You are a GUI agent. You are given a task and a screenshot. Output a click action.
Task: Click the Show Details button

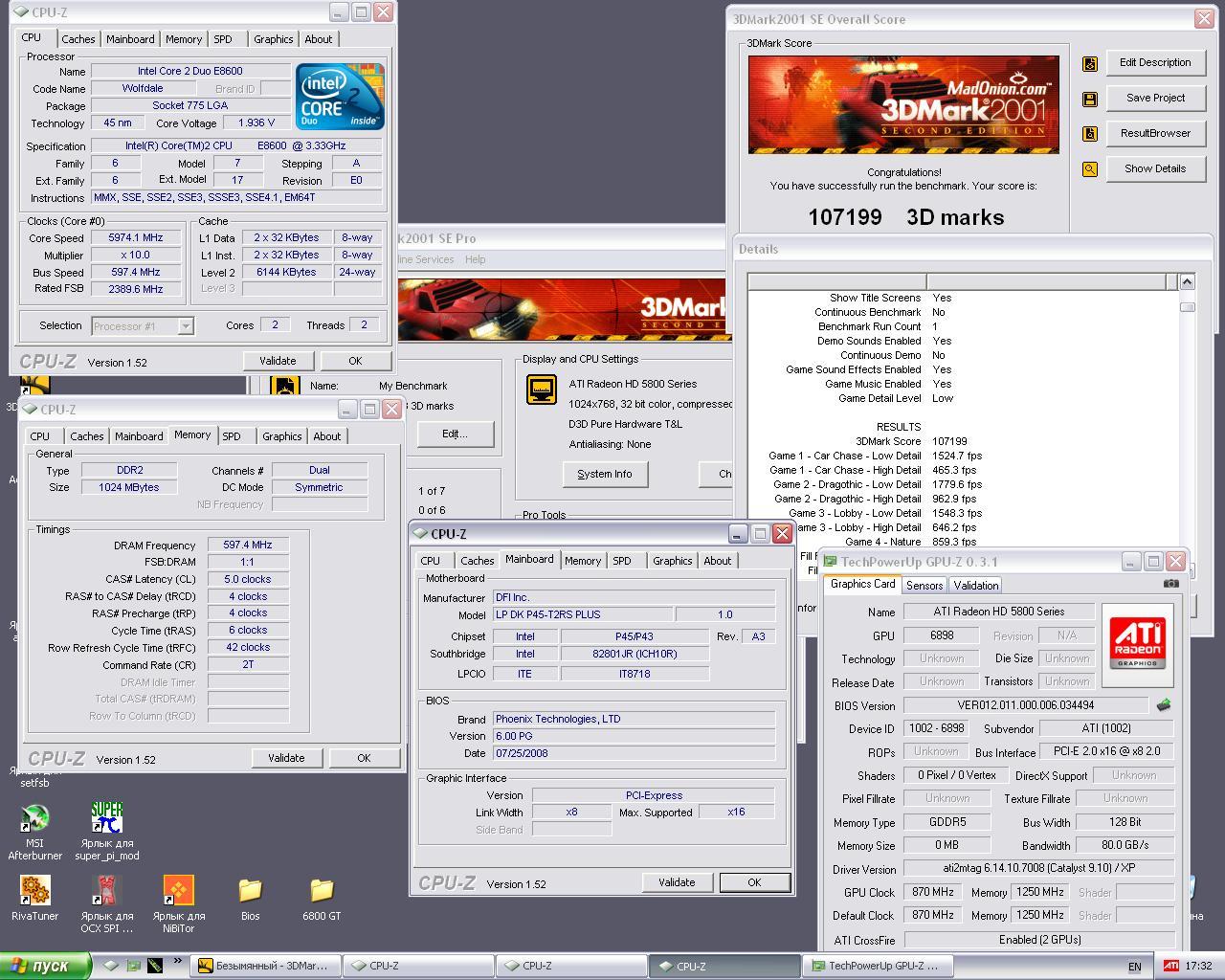pyautogui.click(x=1155, y=168)
